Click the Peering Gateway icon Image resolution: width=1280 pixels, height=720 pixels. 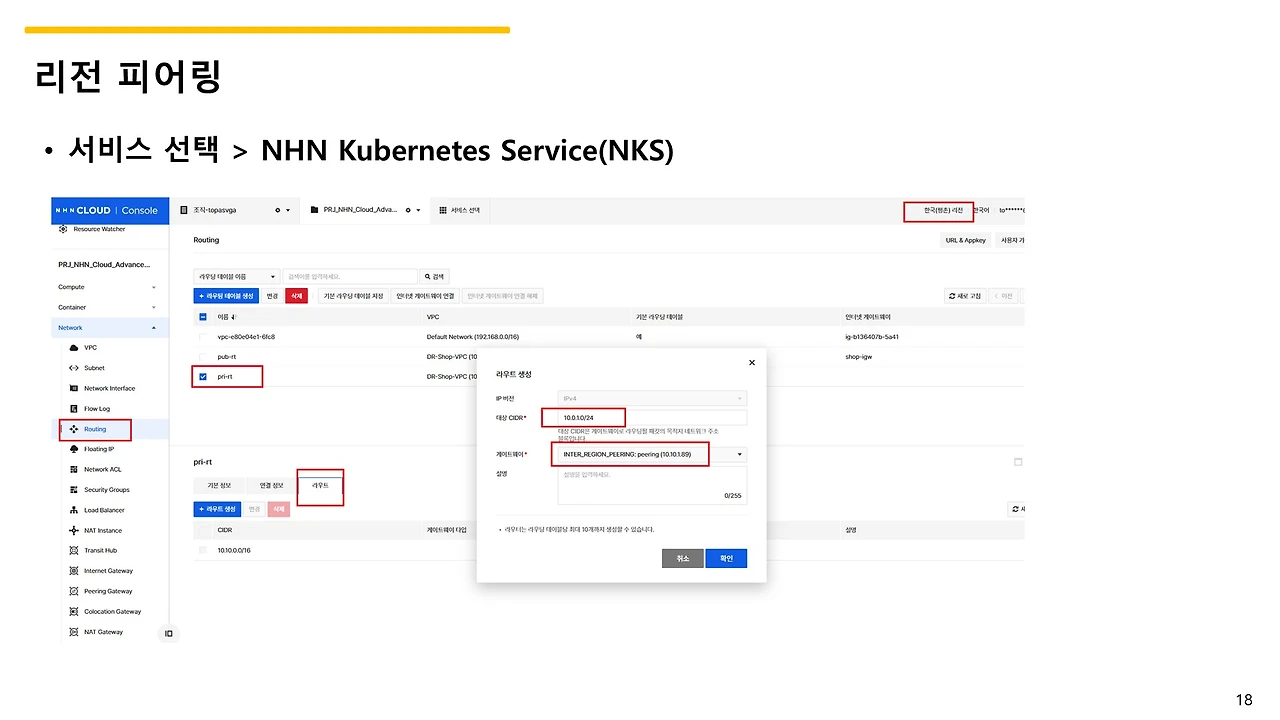pyautogui.click(x=74, y=591)
